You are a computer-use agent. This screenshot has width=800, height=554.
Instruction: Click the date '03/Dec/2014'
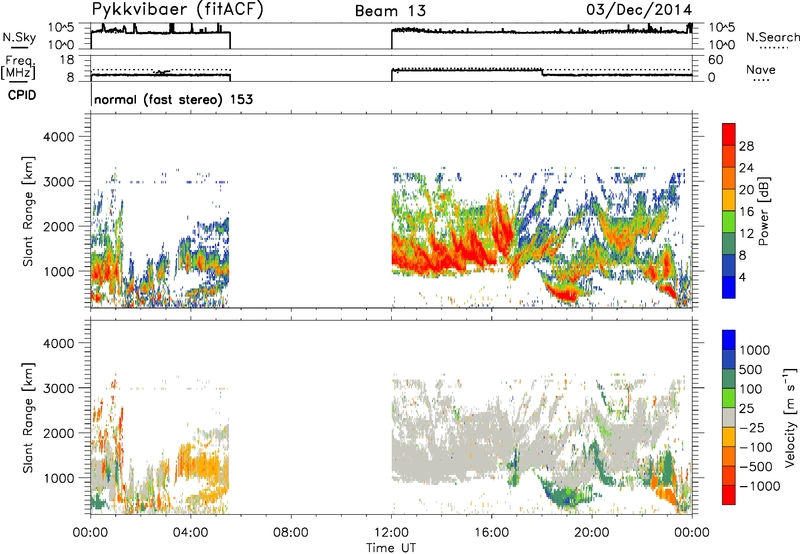point(639,10)
